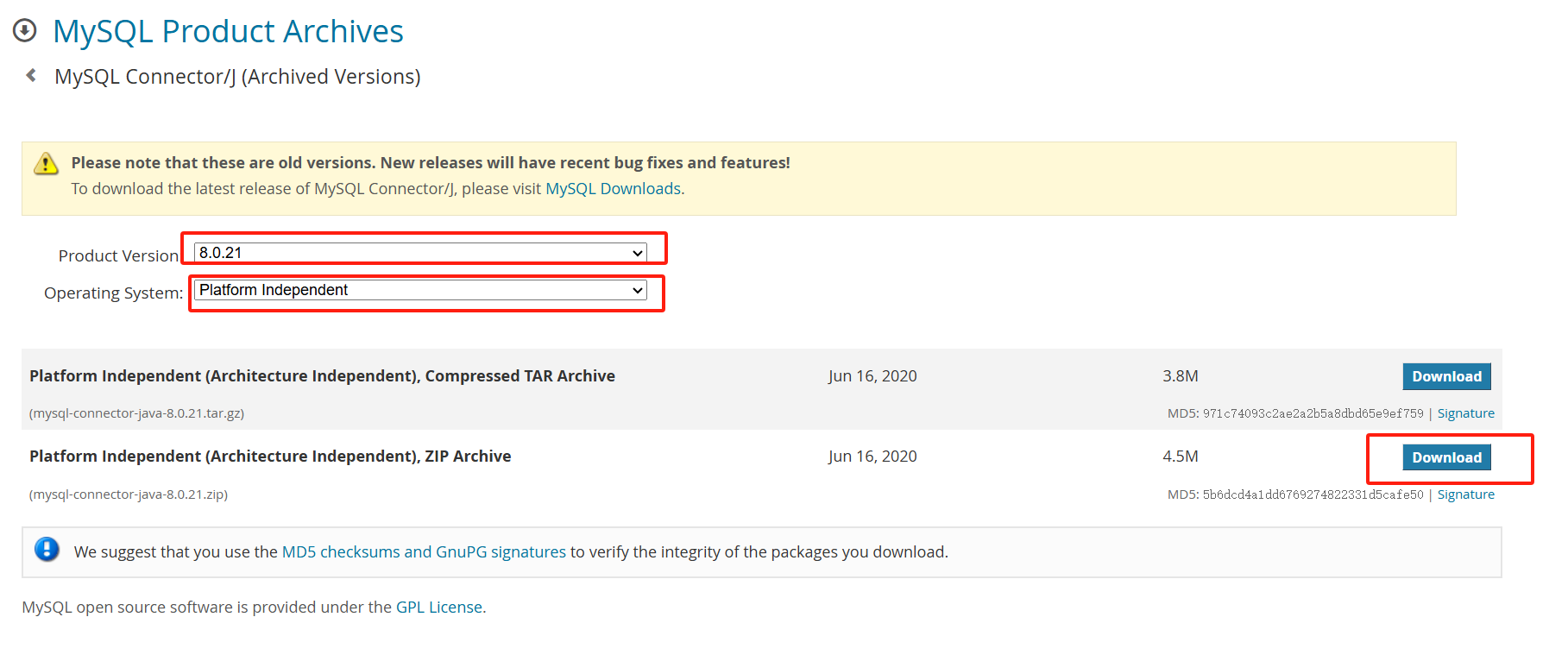Image resolution: width=1568 pixels, height=655 pixels.
Task: Open the Operating System Platform Independent dropdown
Action: coord(420,290)
